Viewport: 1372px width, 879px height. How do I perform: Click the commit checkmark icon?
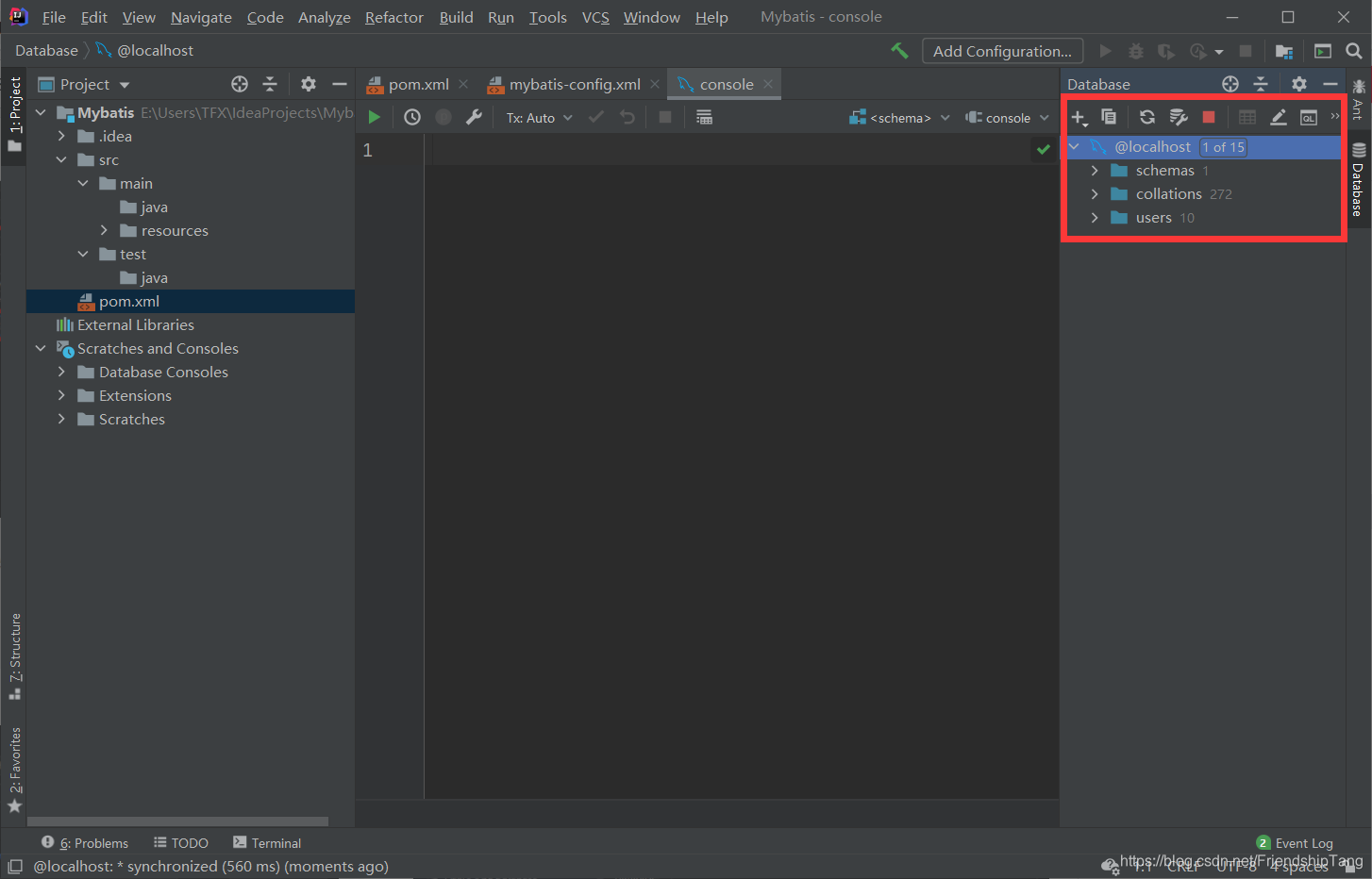coord(595,117)
